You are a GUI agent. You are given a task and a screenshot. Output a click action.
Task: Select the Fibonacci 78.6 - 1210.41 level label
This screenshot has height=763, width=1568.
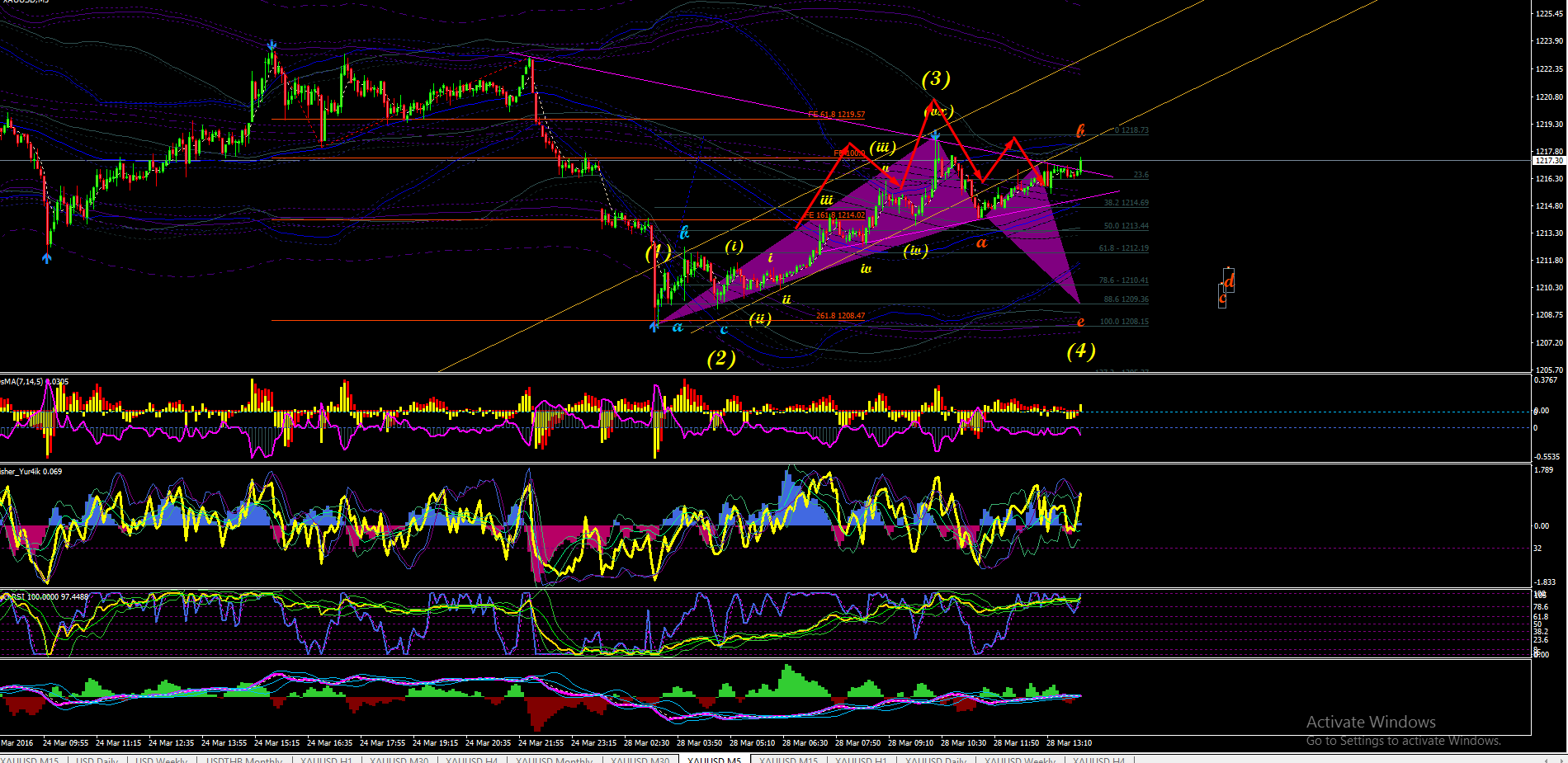click(x=1124, y=280)
